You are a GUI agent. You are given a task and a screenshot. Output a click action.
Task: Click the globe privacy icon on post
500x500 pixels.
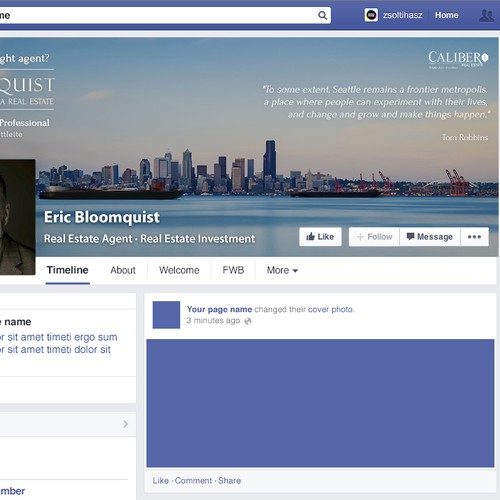pyautogui.click(x=248, y=321)
